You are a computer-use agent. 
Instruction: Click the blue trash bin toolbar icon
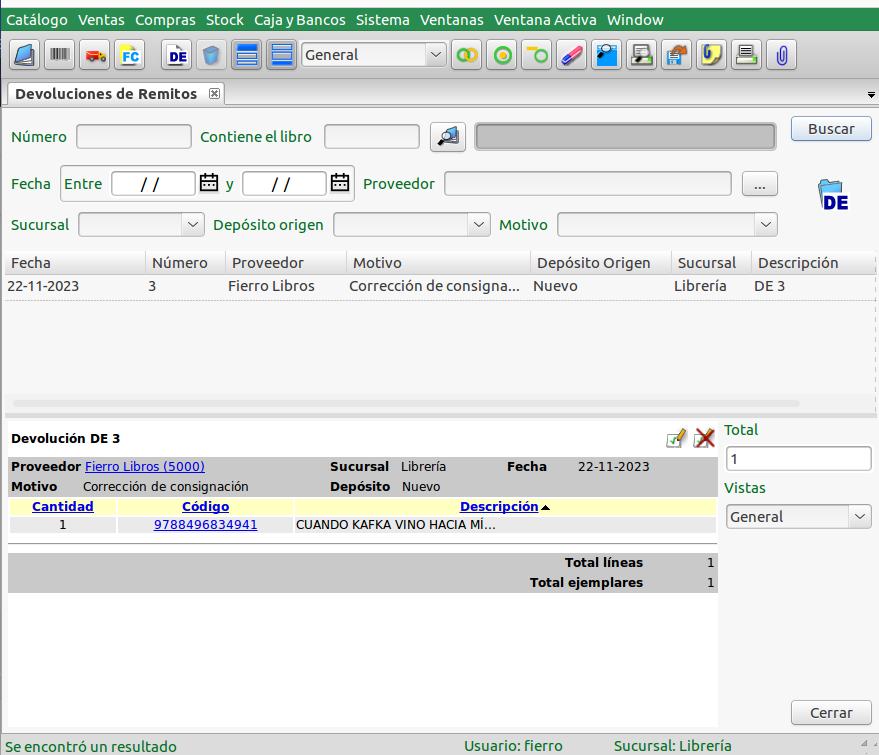211,55
